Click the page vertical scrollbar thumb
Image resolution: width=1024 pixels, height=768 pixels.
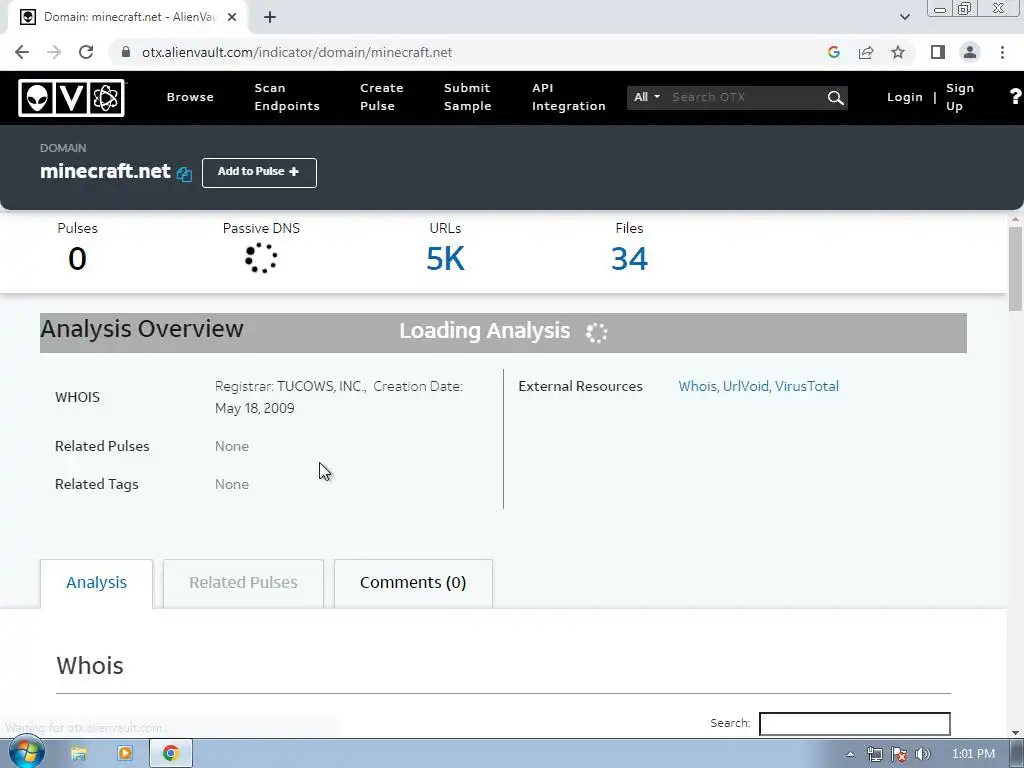pos(1015,269)
